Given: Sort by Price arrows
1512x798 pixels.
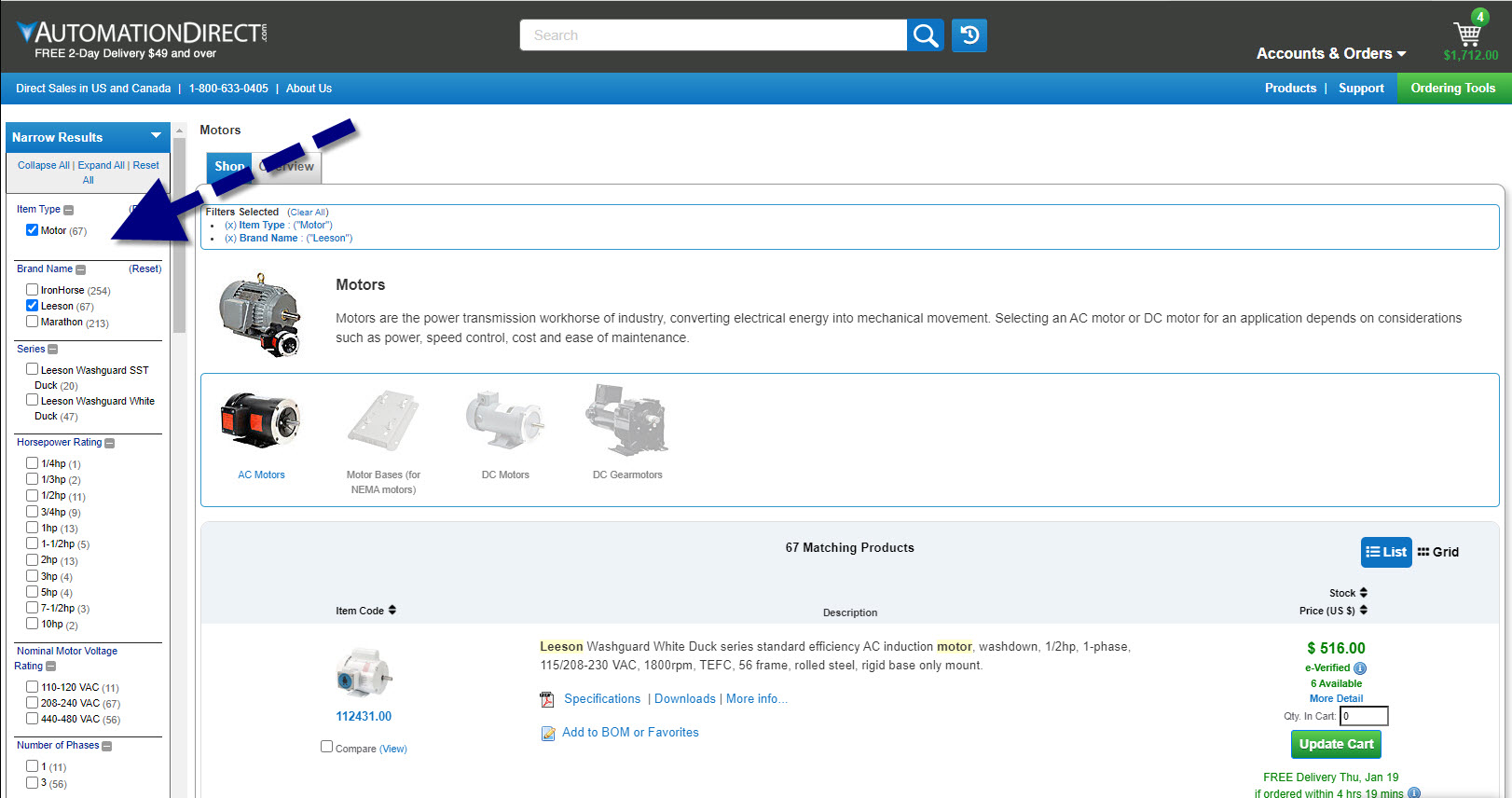Looking at the screenshot, I should point(1364,611).
